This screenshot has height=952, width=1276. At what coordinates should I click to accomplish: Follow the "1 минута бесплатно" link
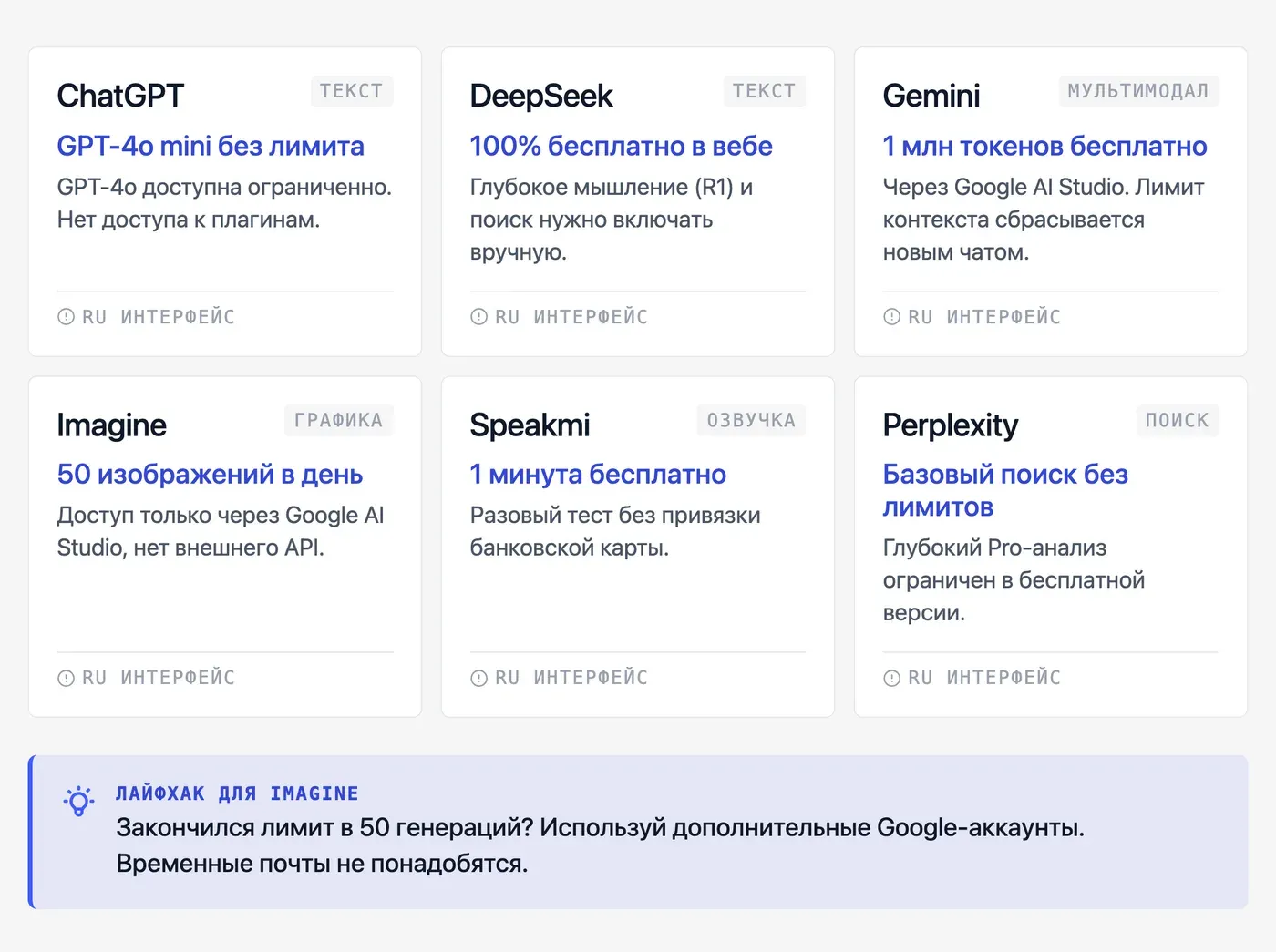coord(598,474)
